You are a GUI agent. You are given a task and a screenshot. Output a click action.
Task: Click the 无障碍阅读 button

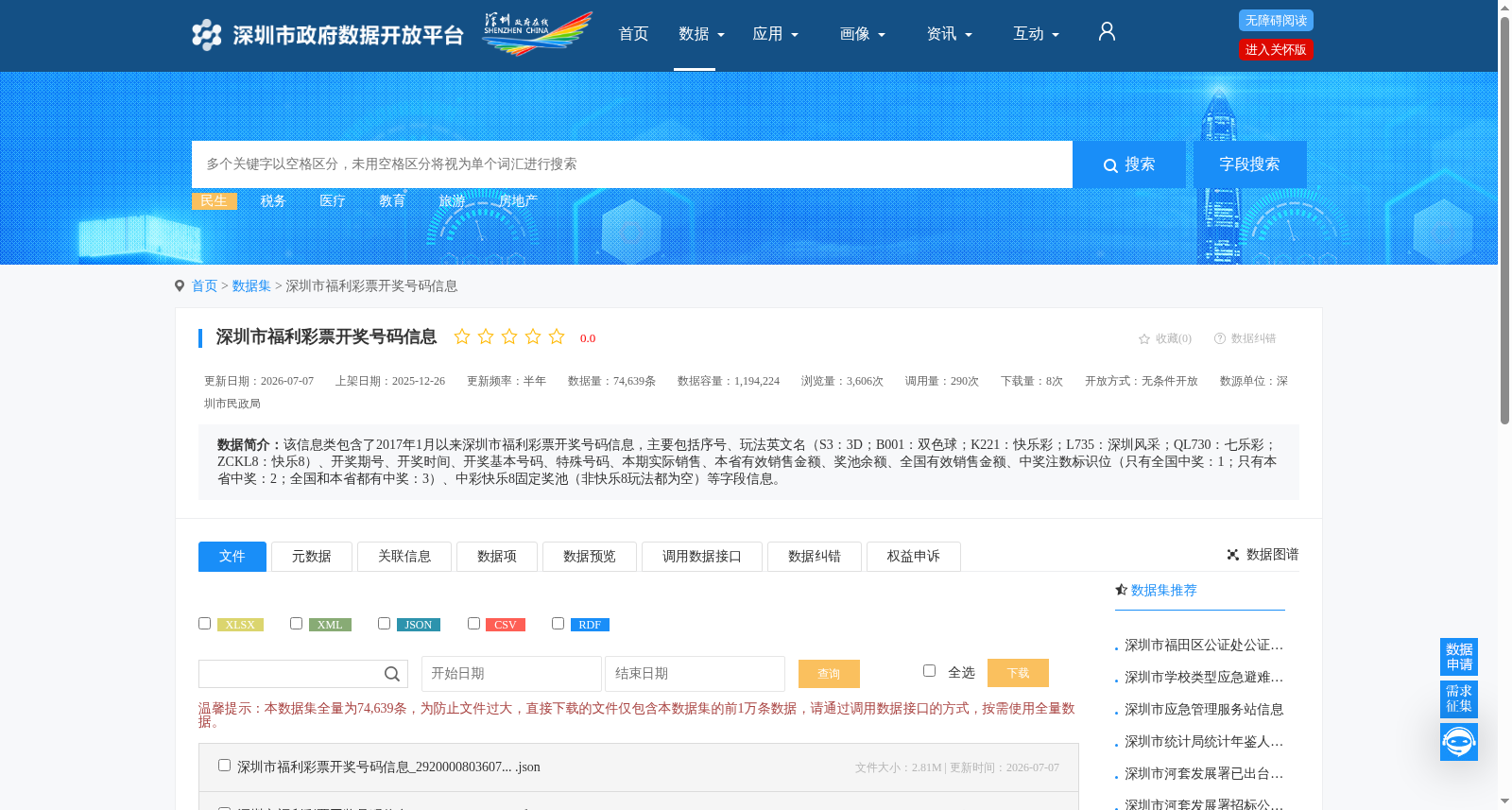(x=1276, y=21)
